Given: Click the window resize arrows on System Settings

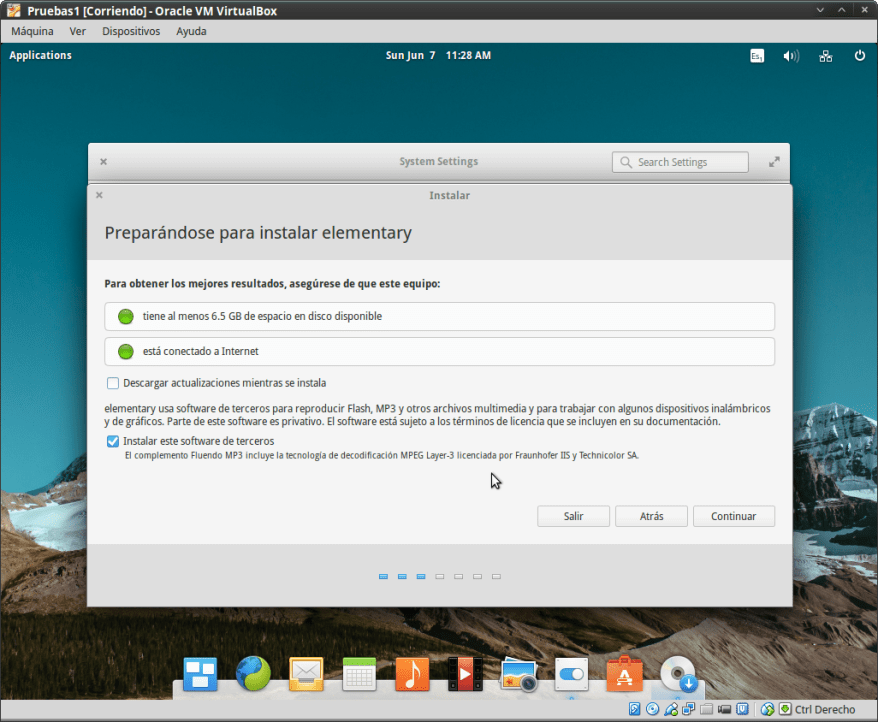Looking at the screenshot, I should 774,161.
